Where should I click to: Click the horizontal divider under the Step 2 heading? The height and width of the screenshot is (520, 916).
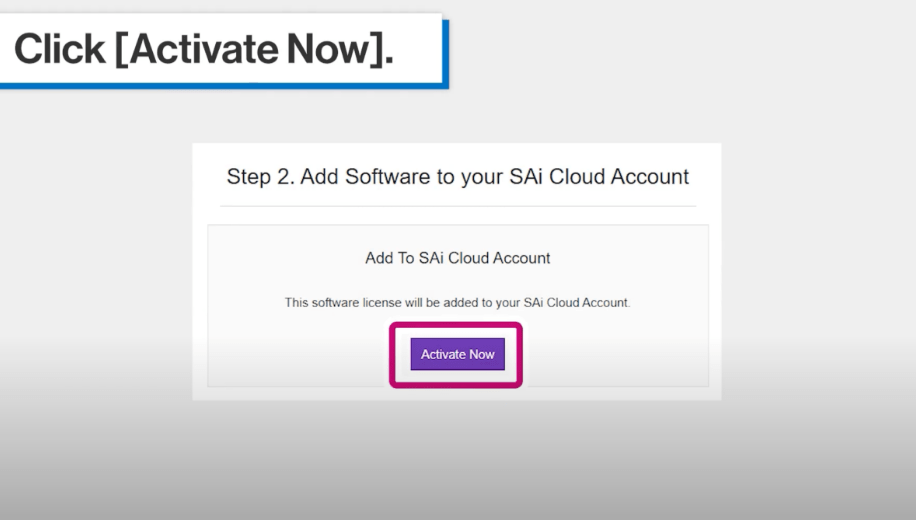coord(457,206)
